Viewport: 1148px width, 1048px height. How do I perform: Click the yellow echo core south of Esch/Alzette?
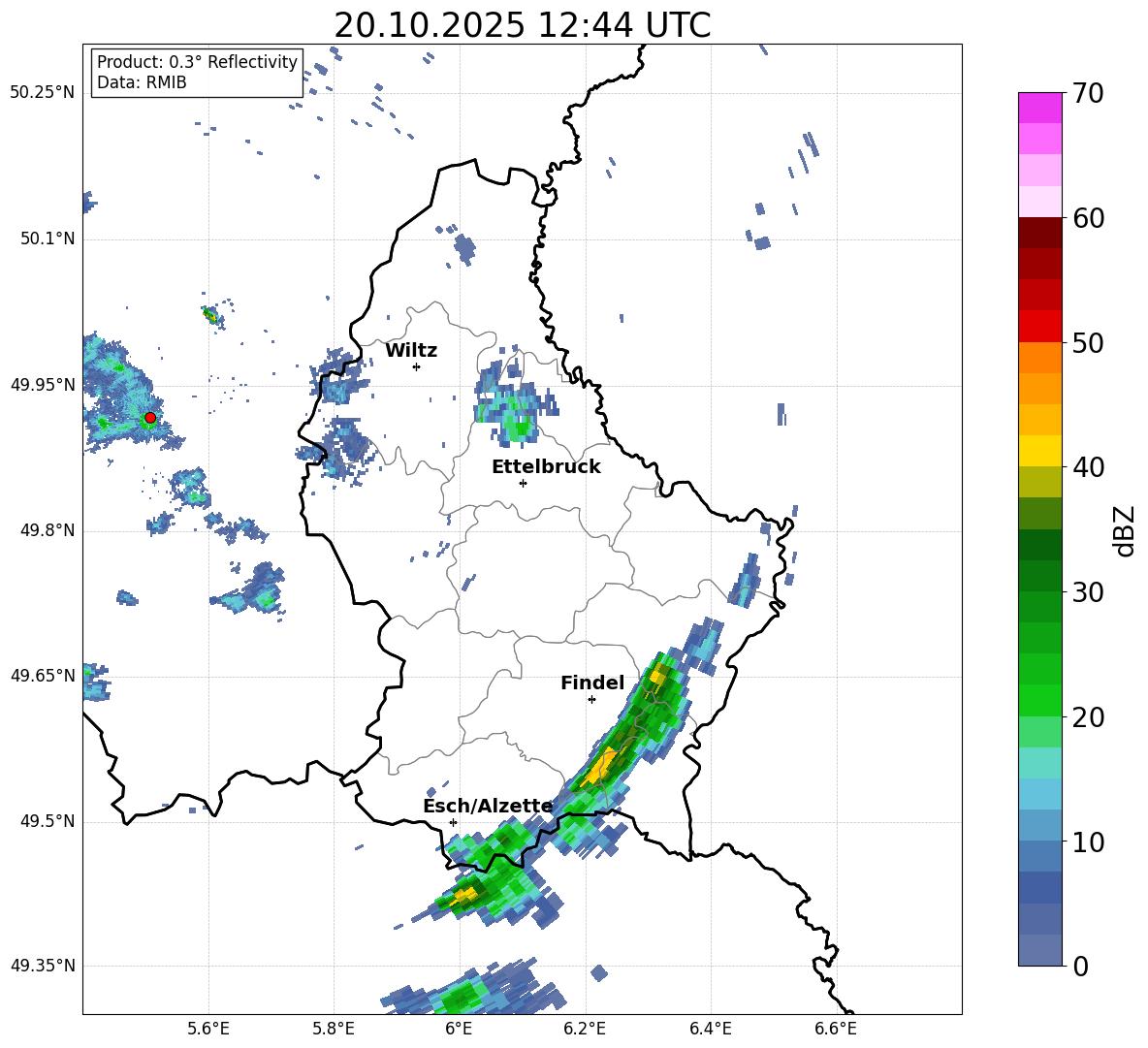pyautogui.click(x=464, y=895)
